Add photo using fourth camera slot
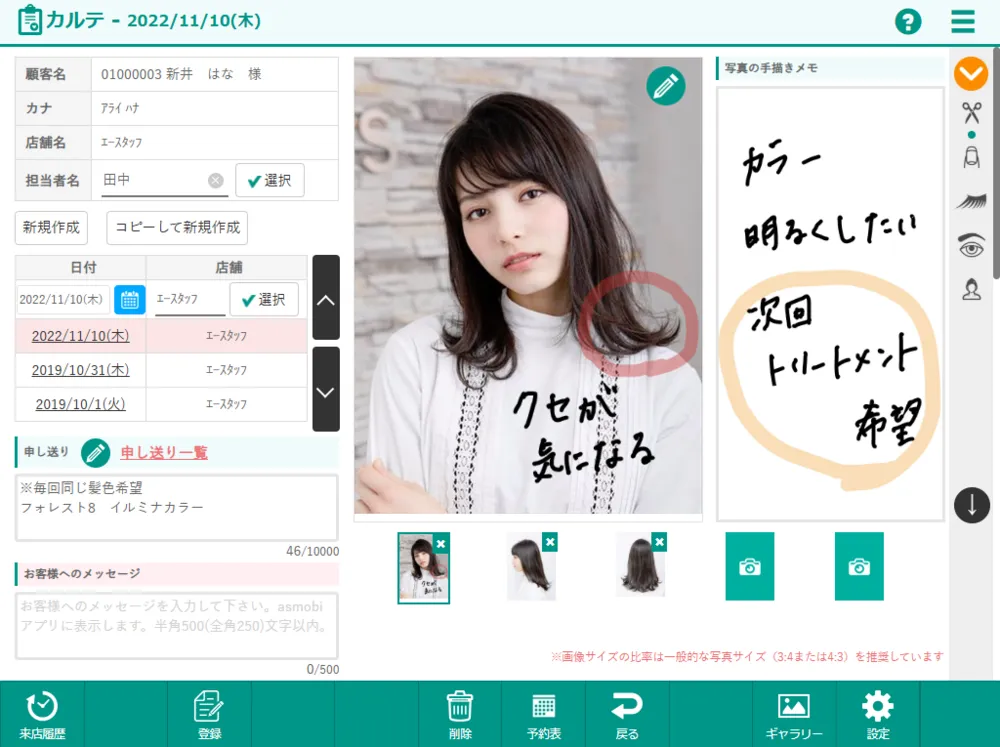Viewport: 1000px width, 747px height. 750,567
